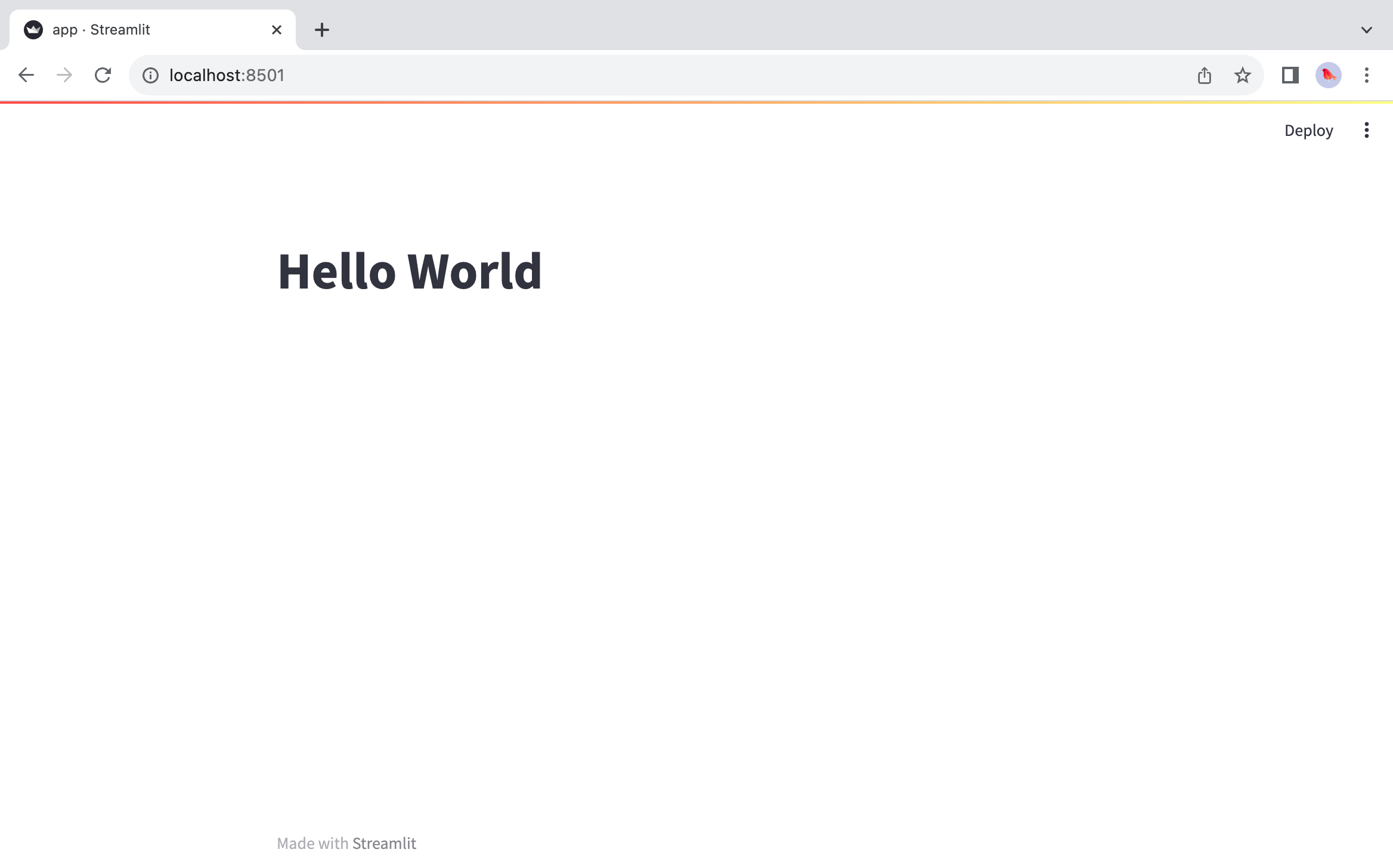
Task: Expand the profile avatar menu
Action: point(1329,75)
